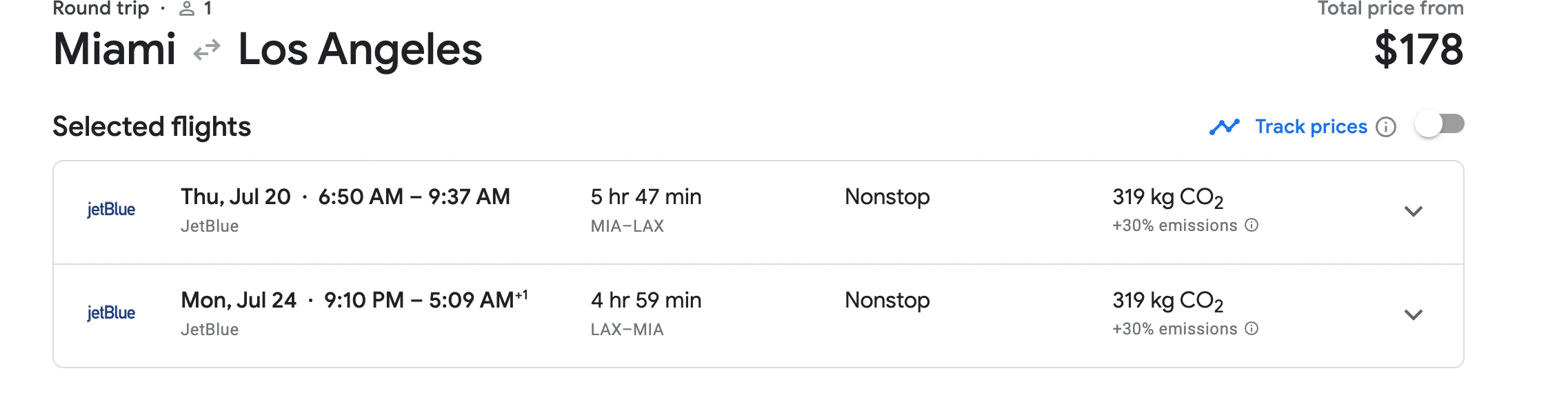Open emissions info for MIA–LAX flight
Viewport: 1568px width, 400px height.
coord(1252,226)
